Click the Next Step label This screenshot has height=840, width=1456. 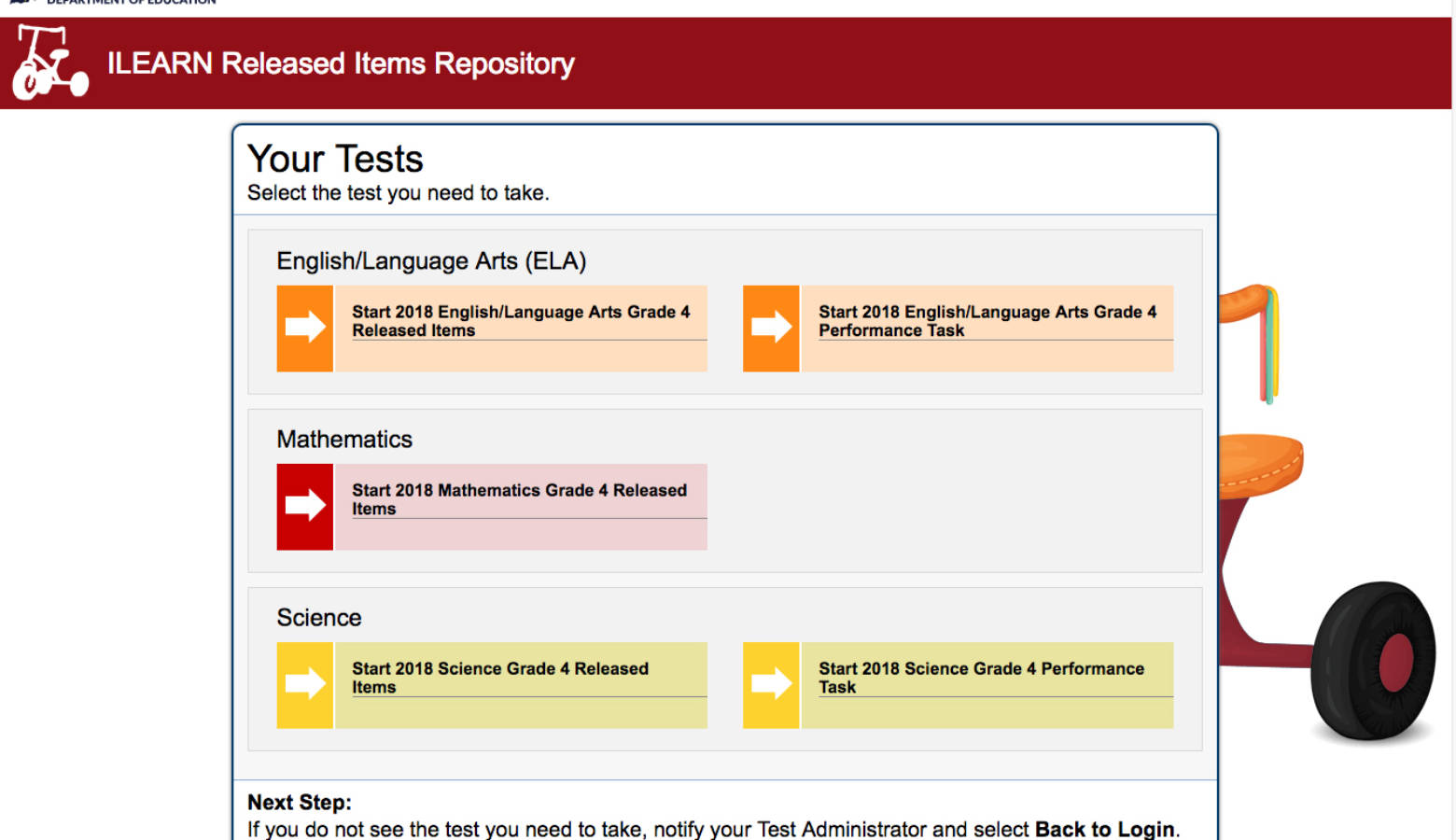point(300,803)
